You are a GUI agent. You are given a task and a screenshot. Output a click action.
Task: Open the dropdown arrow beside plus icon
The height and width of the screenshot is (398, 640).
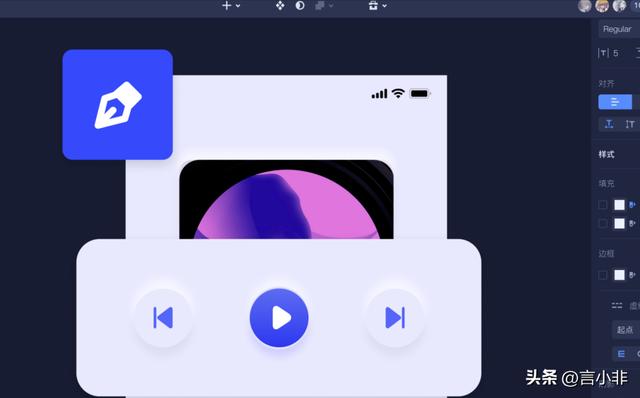(x=238, y=6)
